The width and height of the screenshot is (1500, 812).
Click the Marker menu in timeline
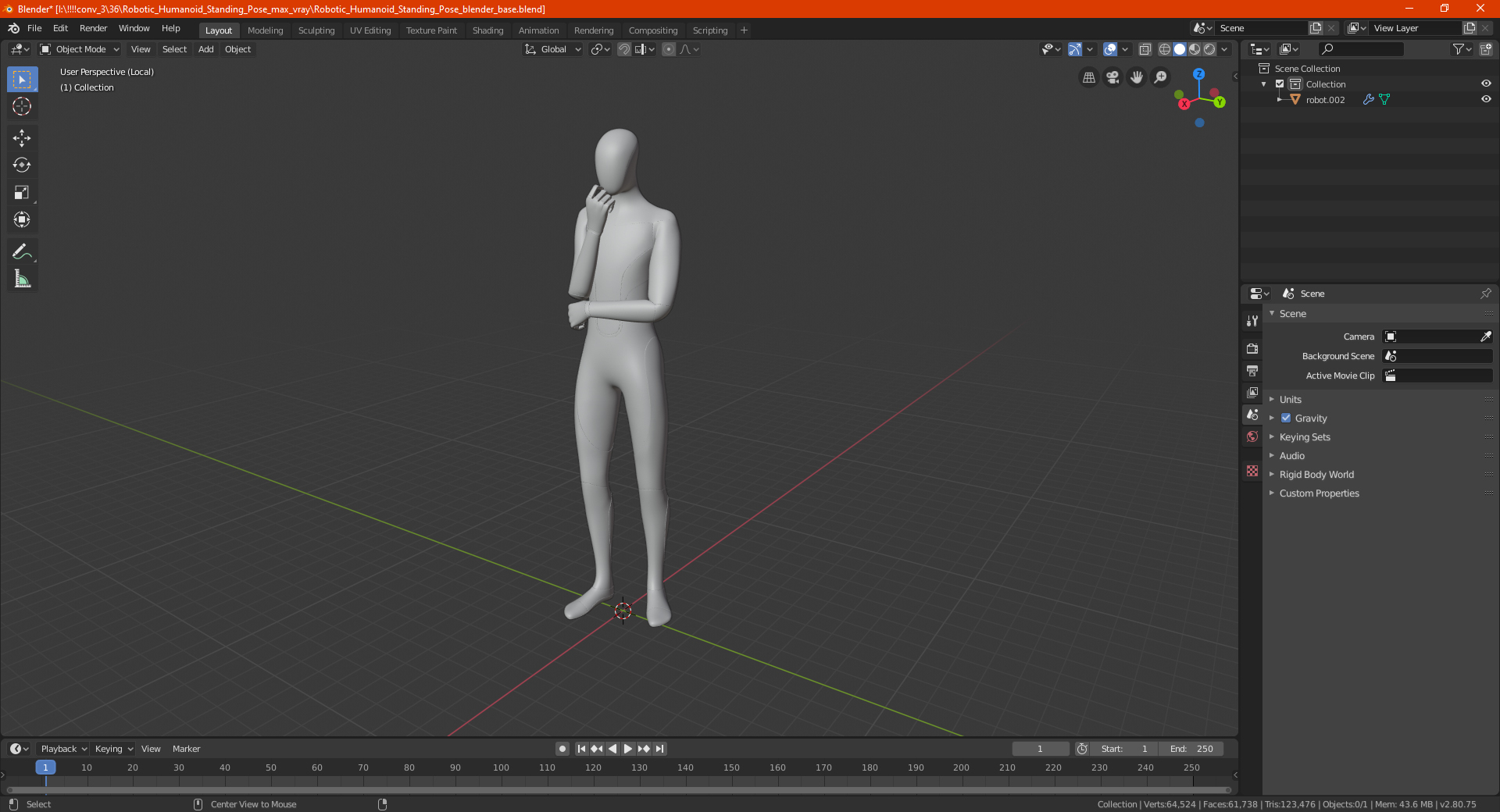(x=186, y=749)
